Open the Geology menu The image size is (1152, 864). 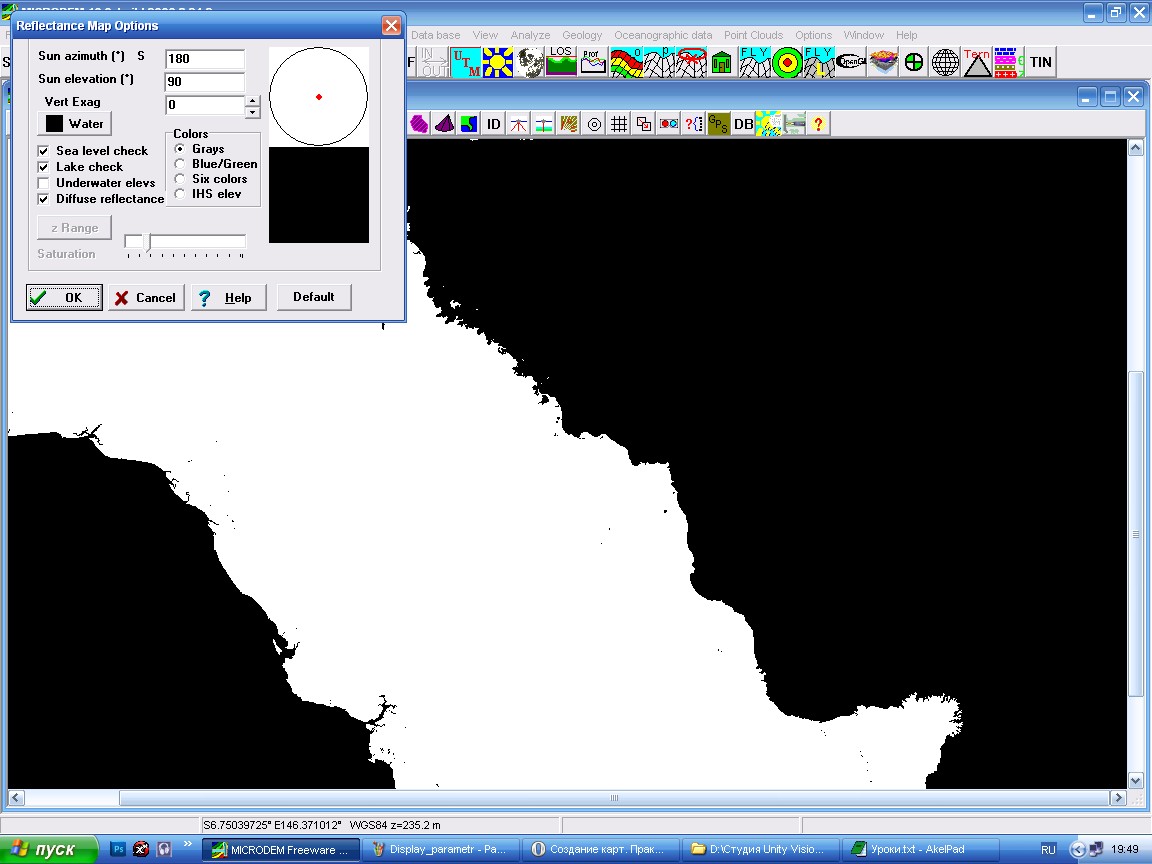582,35
